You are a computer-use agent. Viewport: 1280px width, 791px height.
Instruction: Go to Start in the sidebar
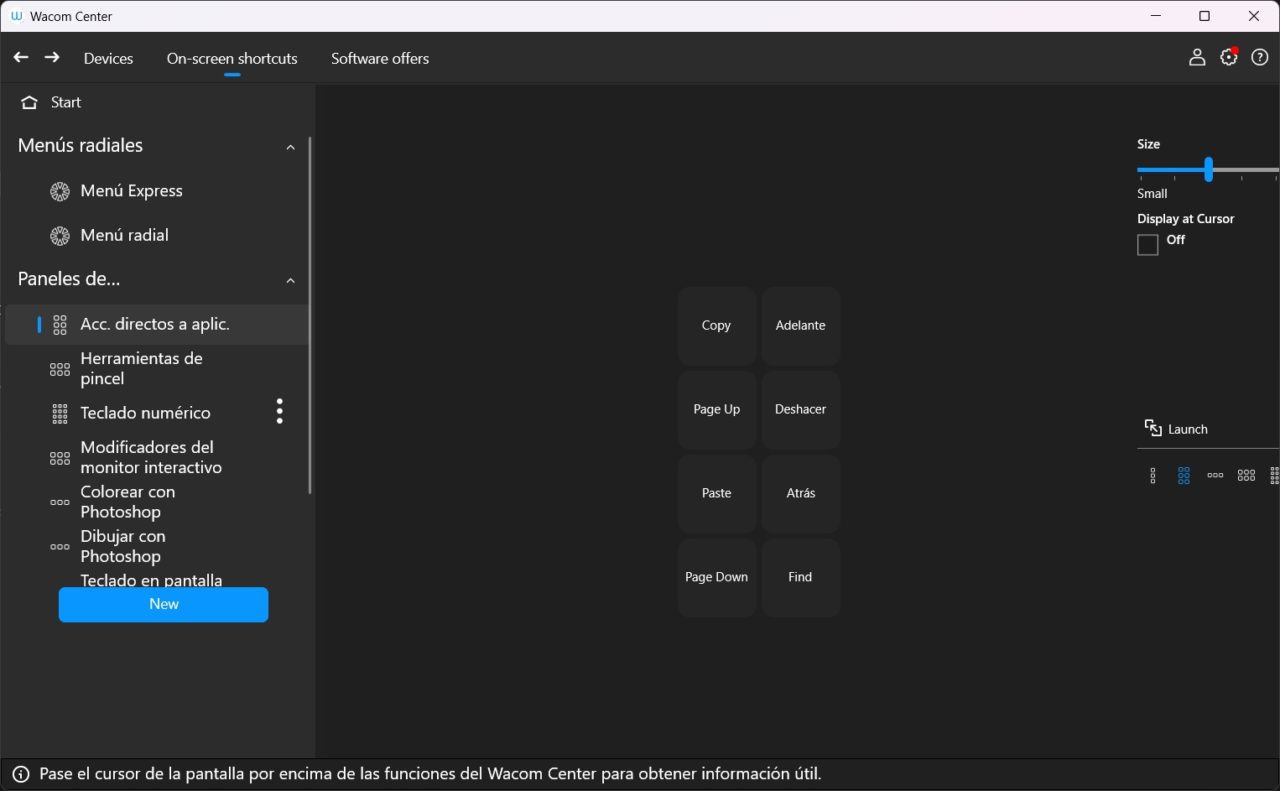pyautogui.click(x=65, y=102)
